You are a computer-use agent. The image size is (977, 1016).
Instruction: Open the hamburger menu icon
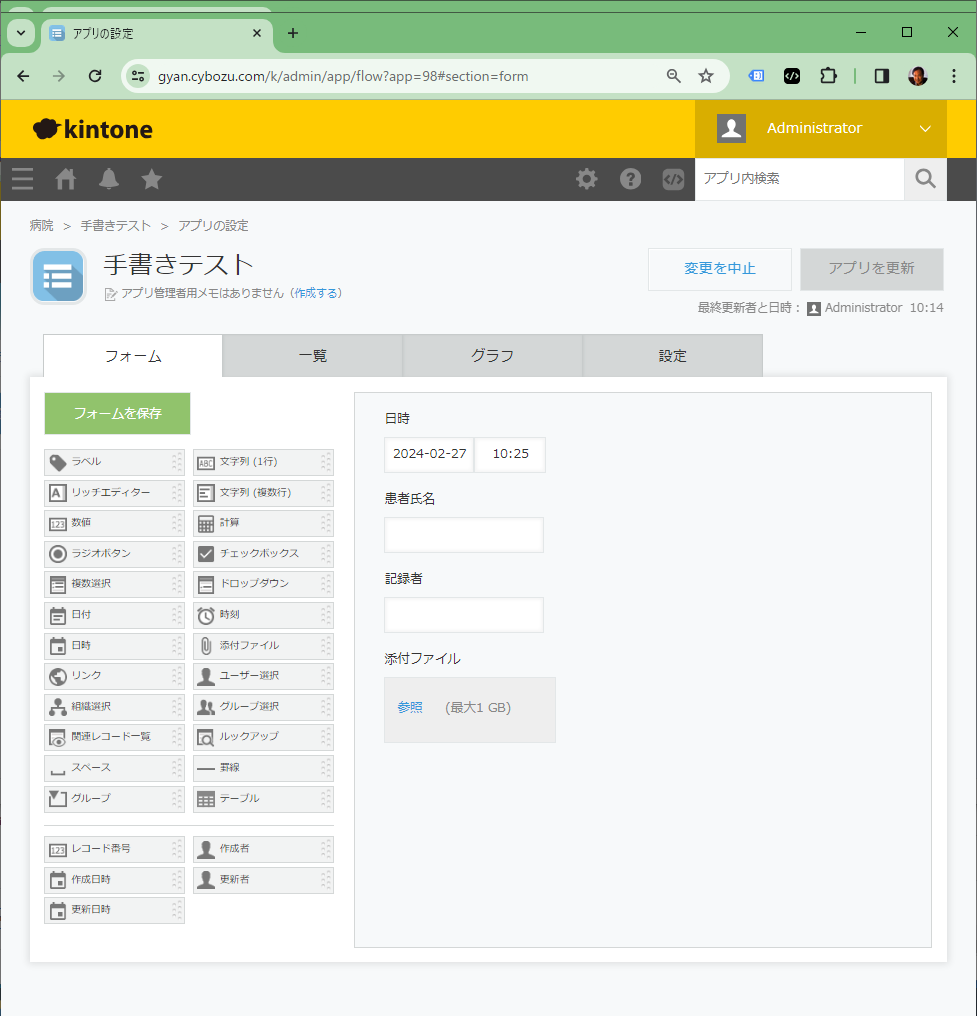(22, 179)
